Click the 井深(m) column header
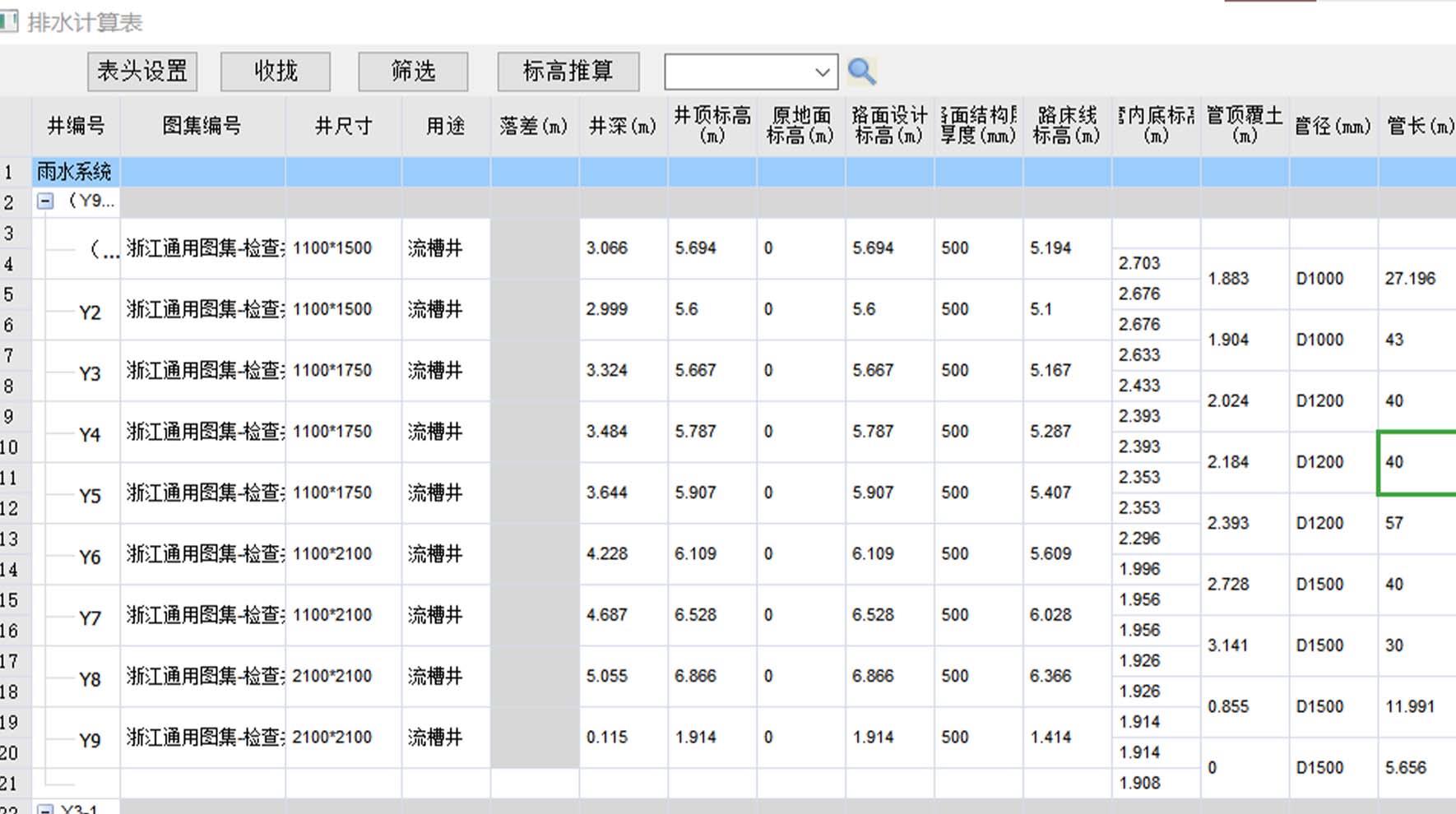Image resolution: width=1456 pixels, height=814 pixels. point(624,126)
